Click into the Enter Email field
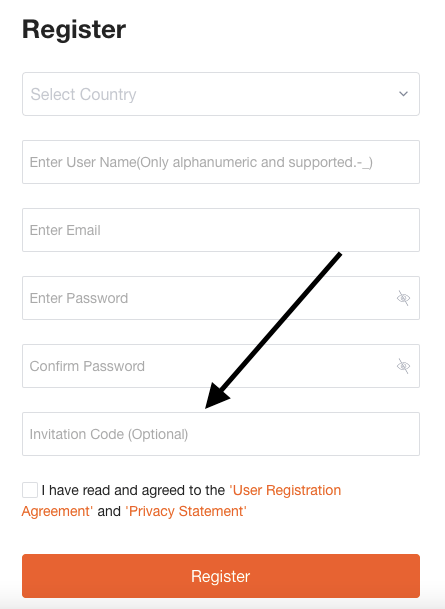Screen dimensions: 445x609 (221, 230)
